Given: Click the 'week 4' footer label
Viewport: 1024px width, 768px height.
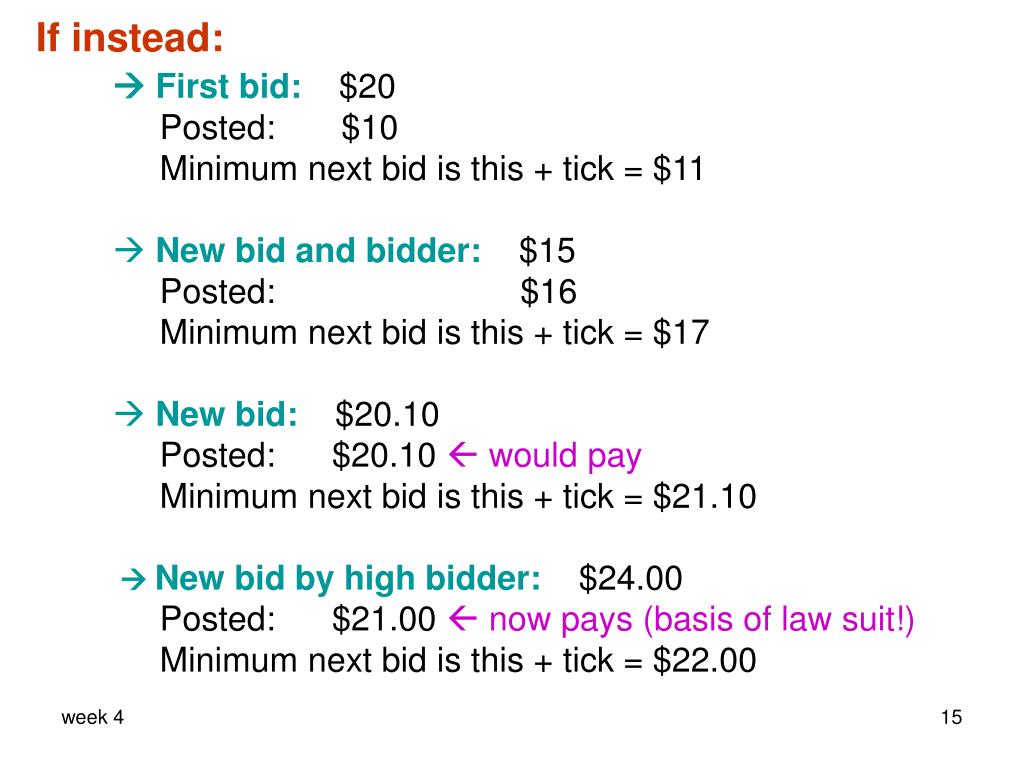Looking at the screenshot, I should tap(92, 718).
